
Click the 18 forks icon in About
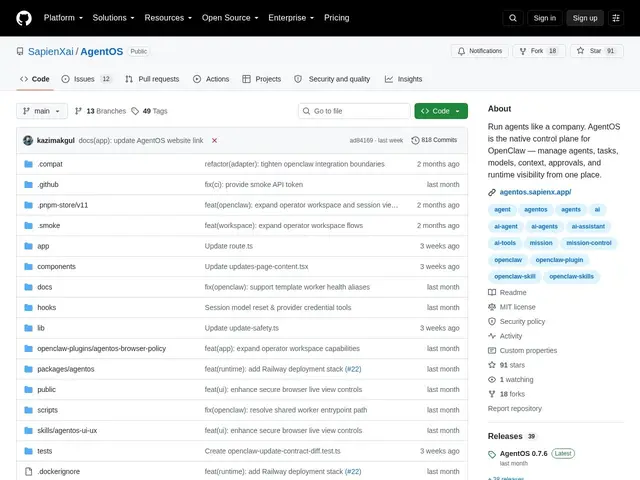492,394
